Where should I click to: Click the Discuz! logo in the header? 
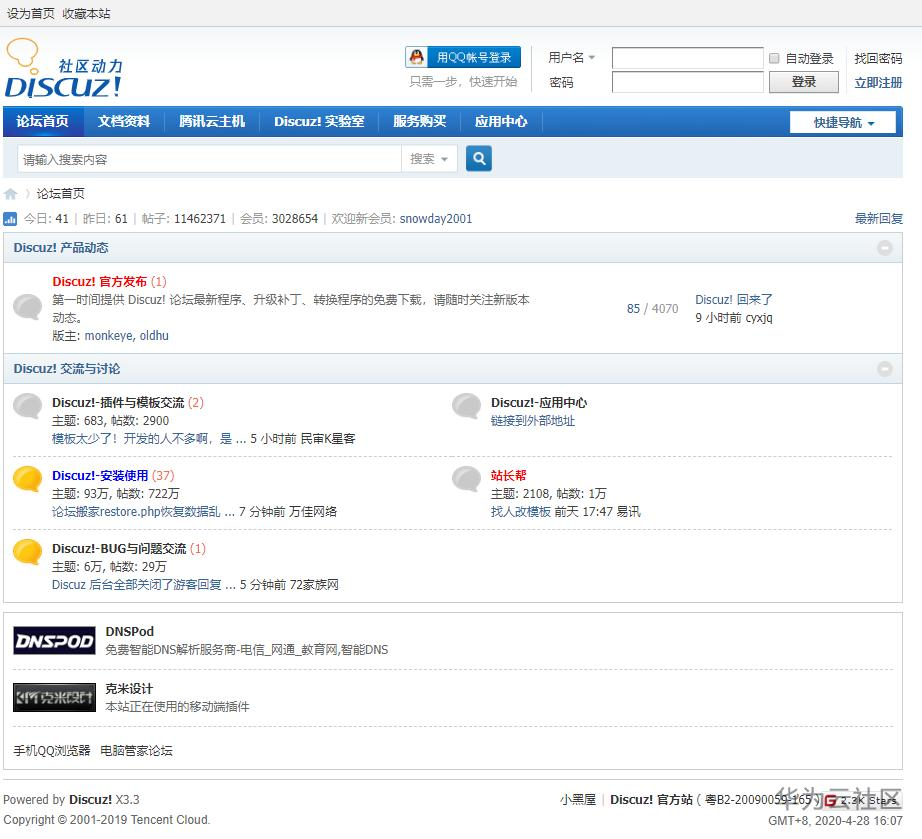(64, 68)
